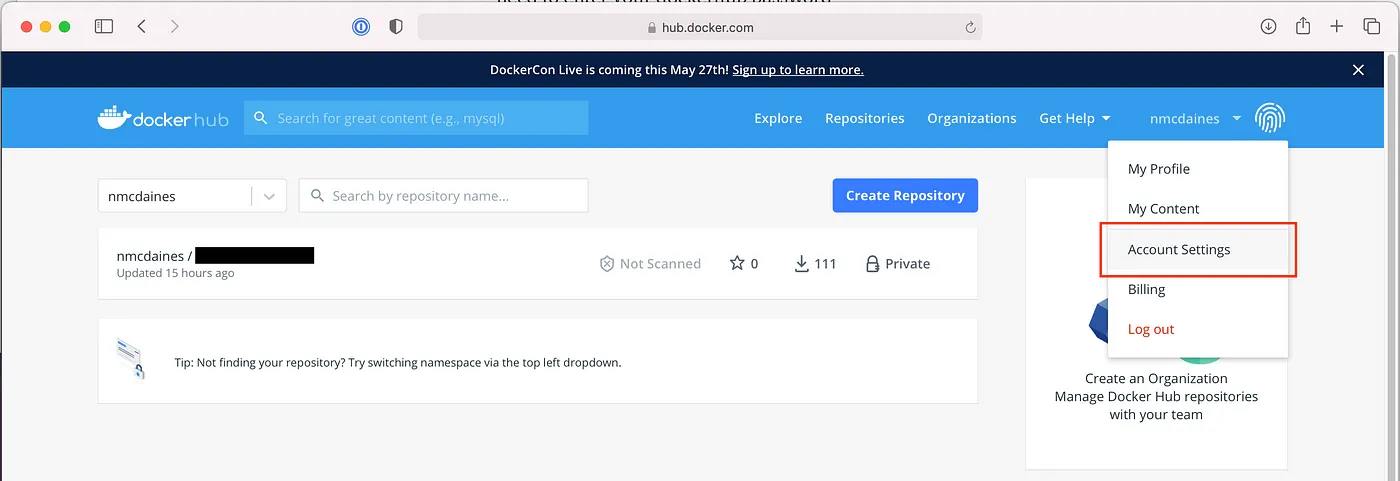Open Billing from the user menu
This screenshot has height=481, width=1400.
(1146, 289)
